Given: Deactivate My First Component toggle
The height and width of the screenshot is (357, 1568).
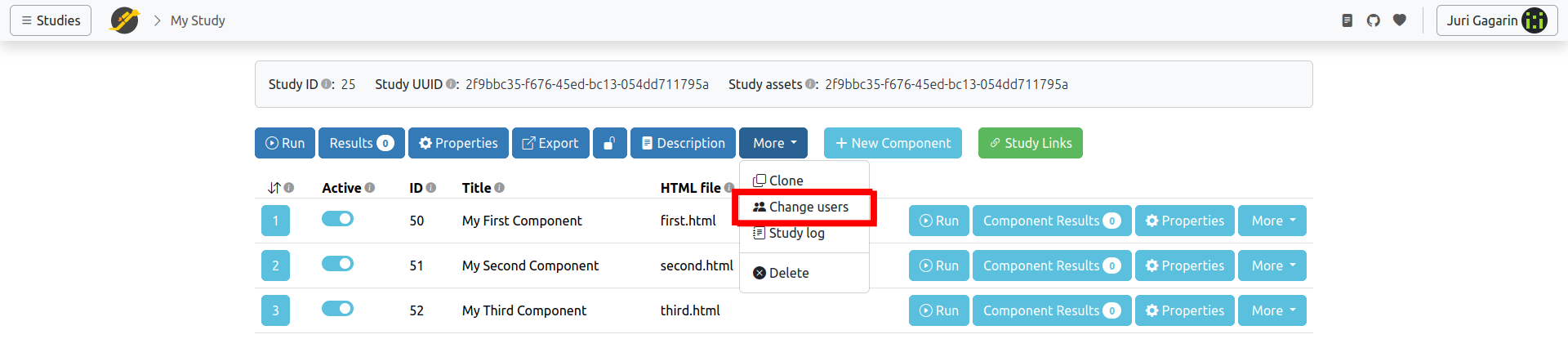Looking at the screenshot, I should (337, 219).
